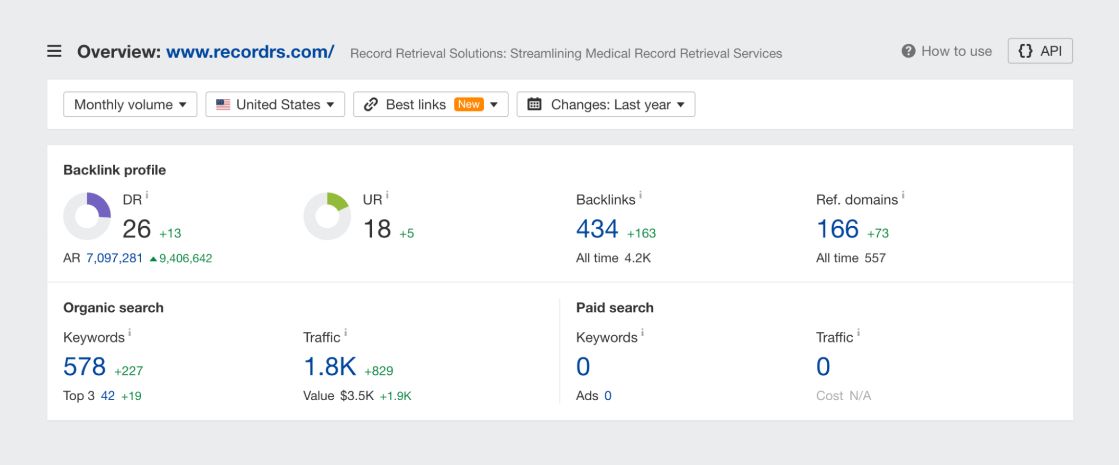Click the Organic search heading
Viewport: 1119px width, 465px height.
[x=113, y=307]
